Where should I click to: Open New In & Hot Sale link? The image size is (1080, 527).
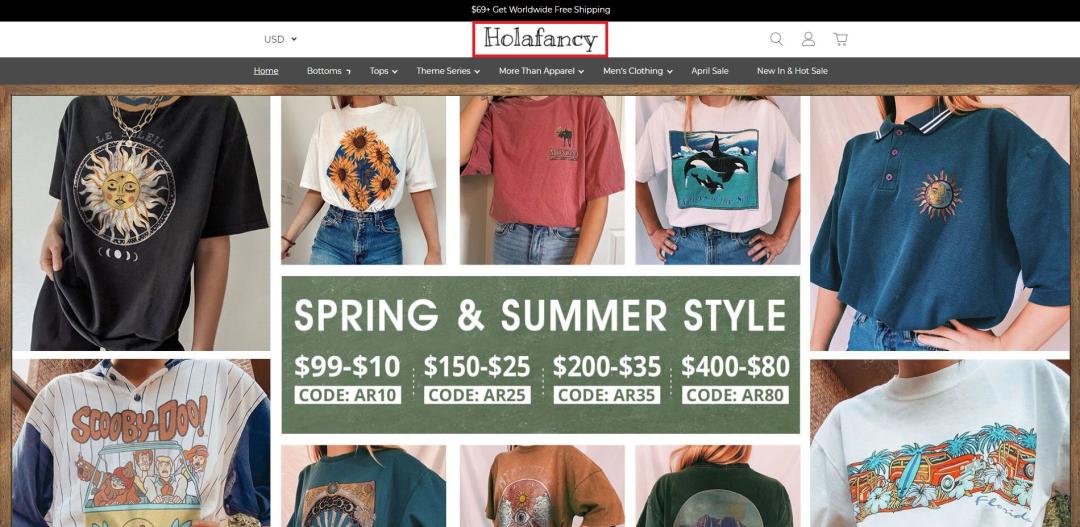coord(792,71)
